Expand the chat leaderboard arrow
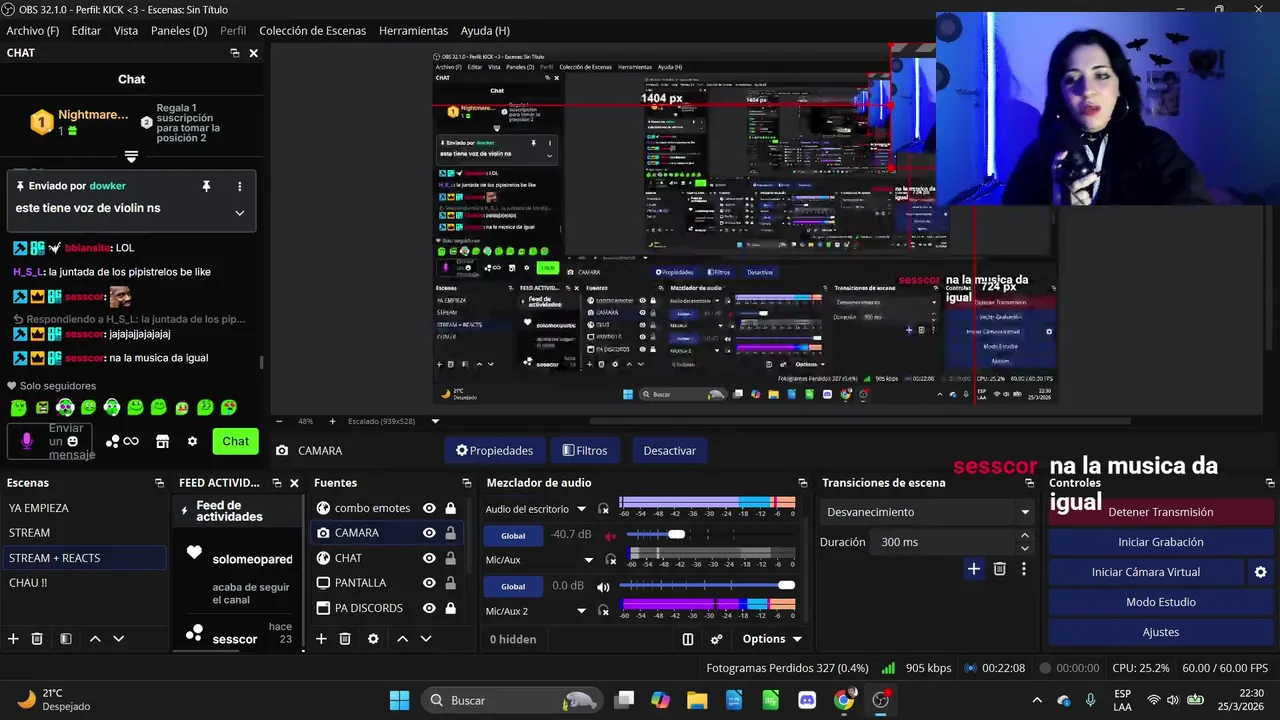Image resolution: width=1280 pixels, height=720 pixels. tap(131, 156)
